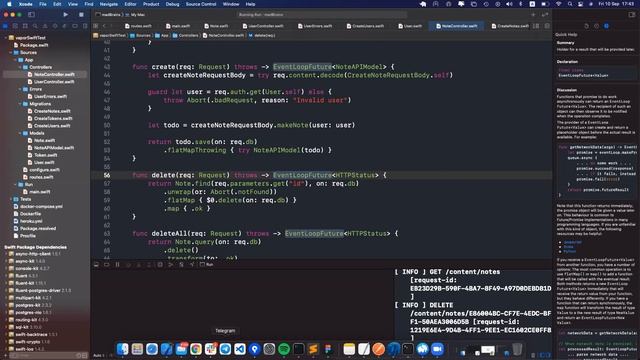Open the Debug menu
640x360 pixels.
(172, 4)
